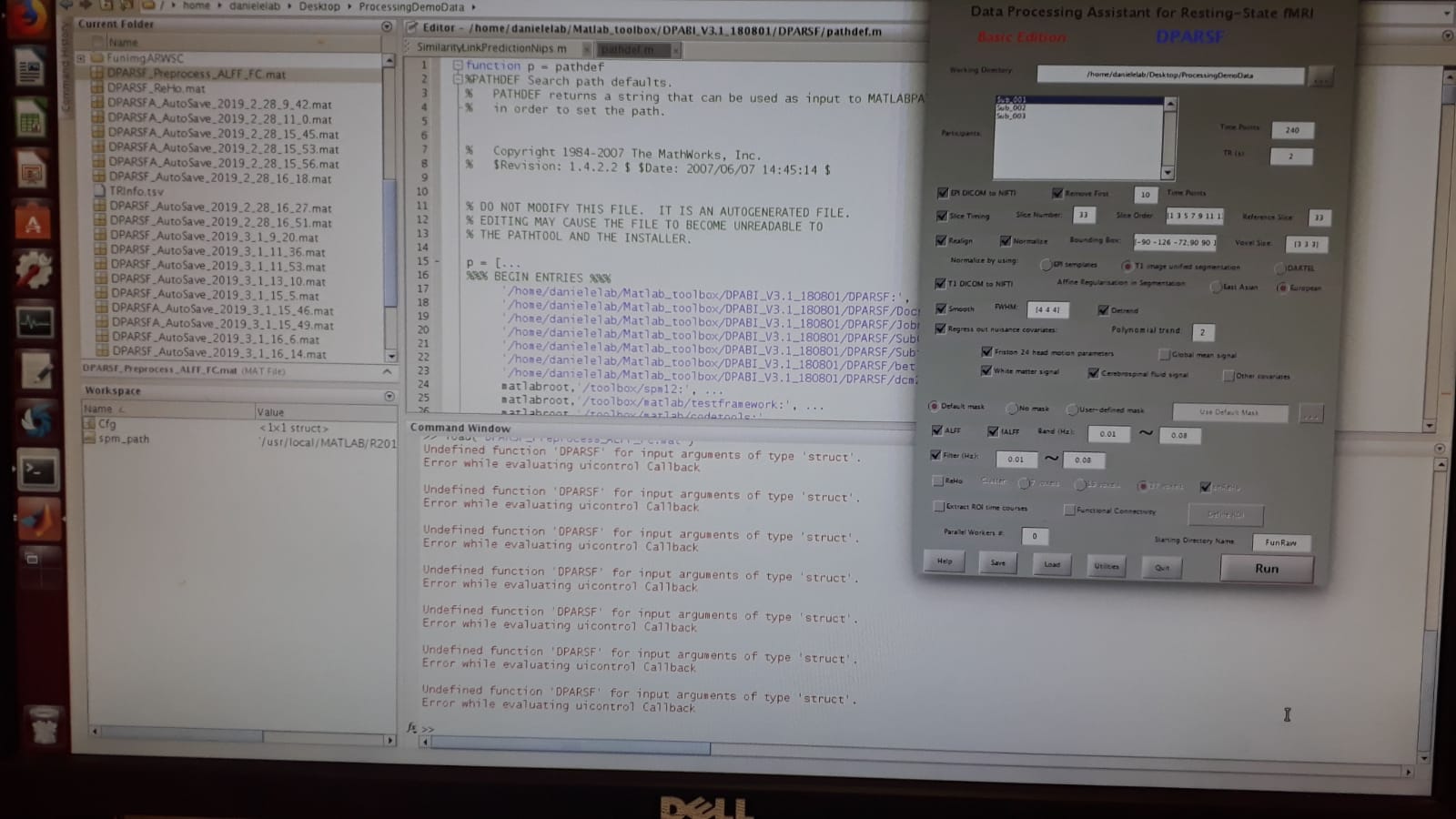The width and height of the screenshot is (1456, 819).
Task: Click the FunImgARWSC folder icon
Action: click(96, 58)
